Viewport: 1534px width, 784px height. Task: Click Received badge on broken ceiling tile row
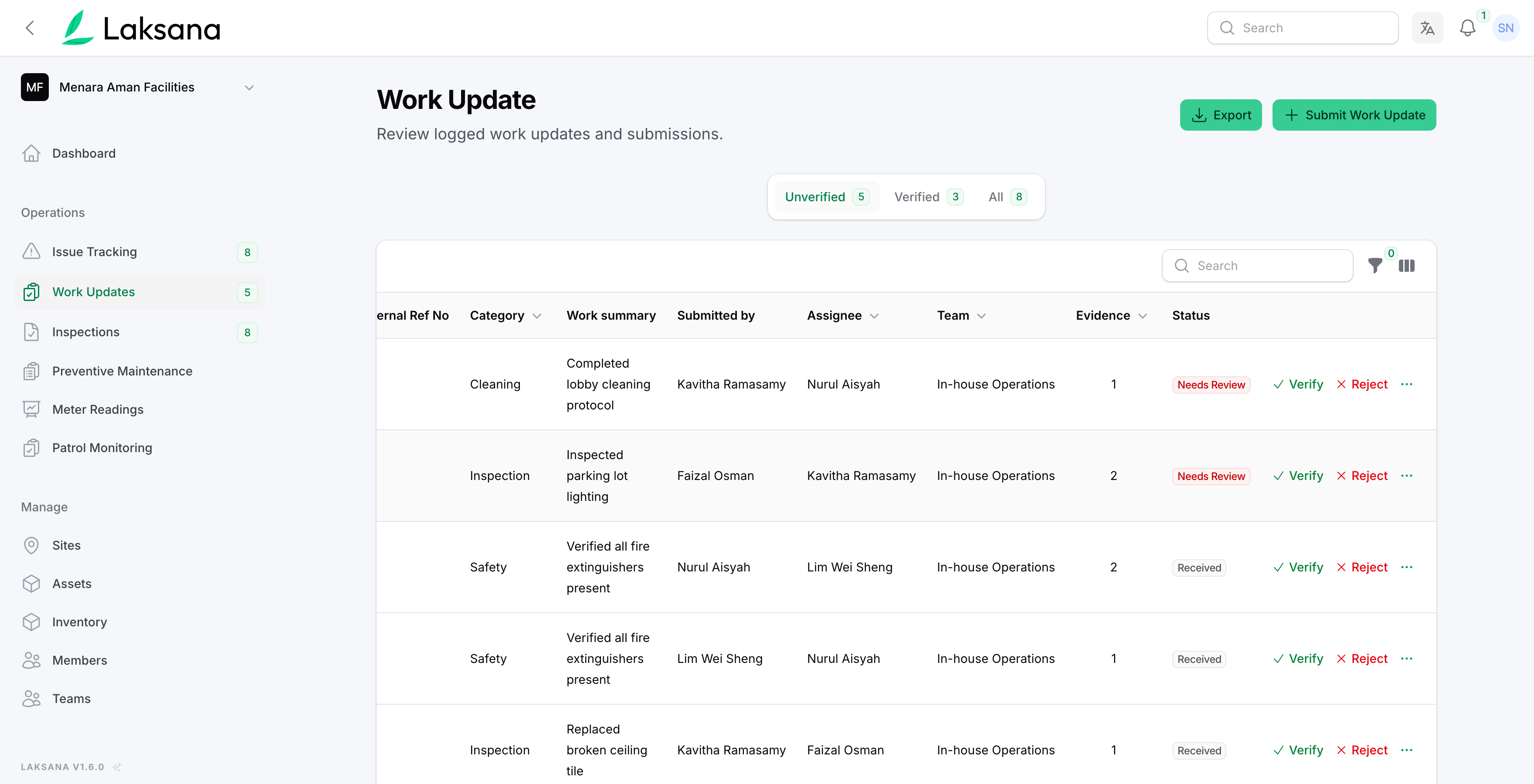[1199, 750]
